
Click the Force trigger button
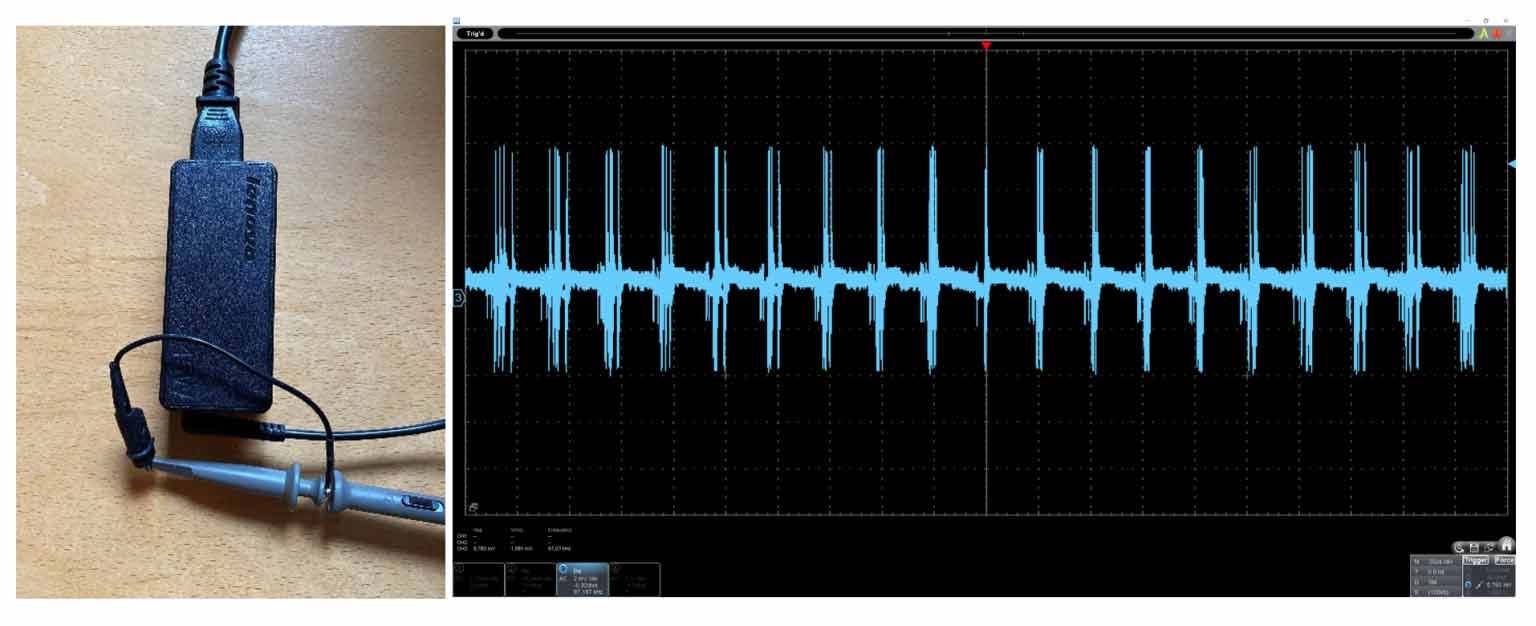[x=1504, y=561]
